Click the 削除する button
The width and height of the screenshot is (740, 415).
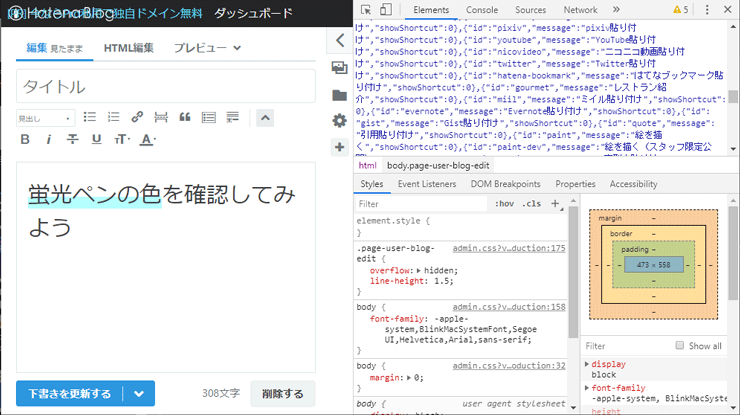pos(282,393)
